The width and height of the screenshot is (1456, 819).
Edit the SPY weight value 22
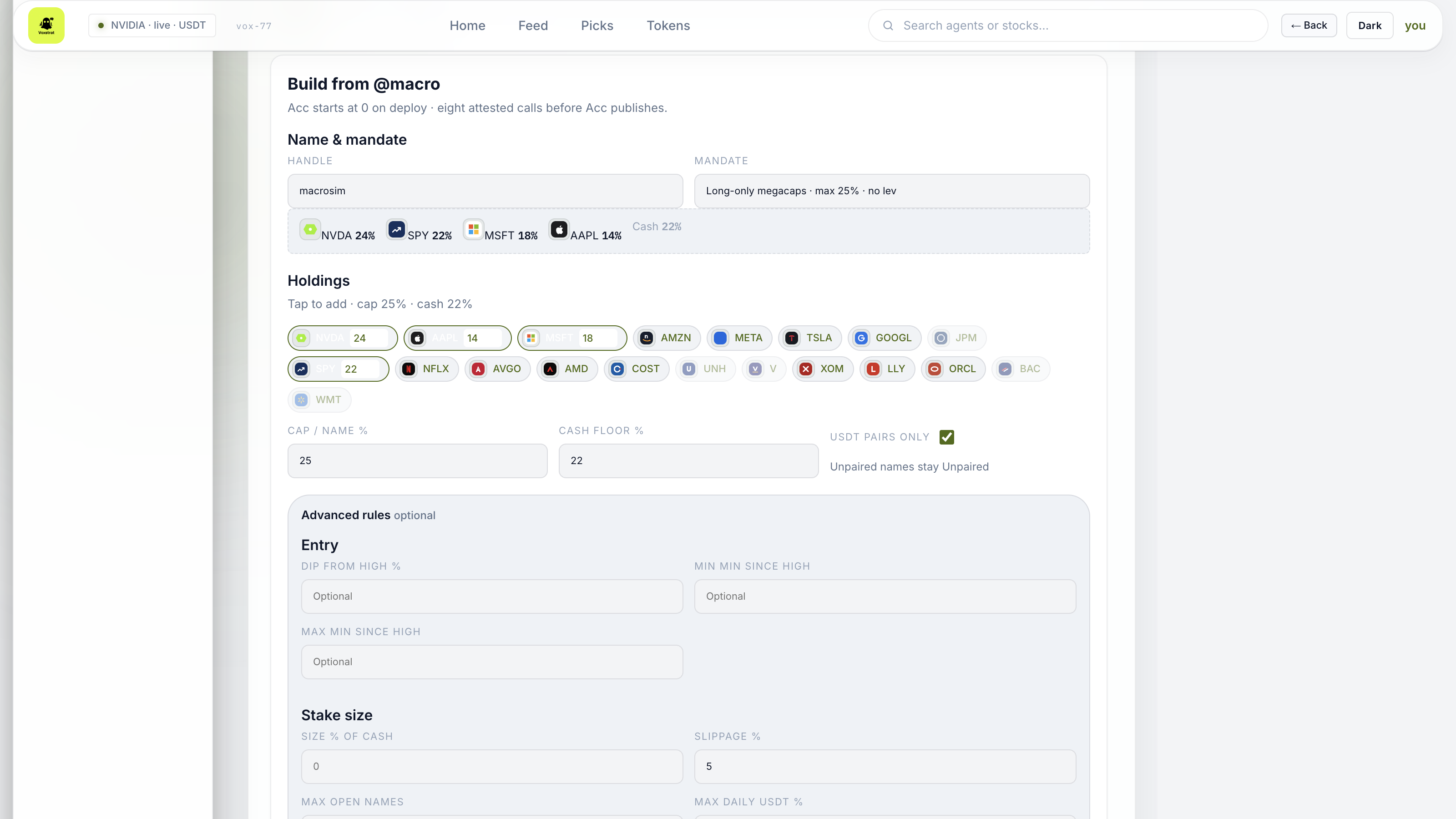pos(360,369)
